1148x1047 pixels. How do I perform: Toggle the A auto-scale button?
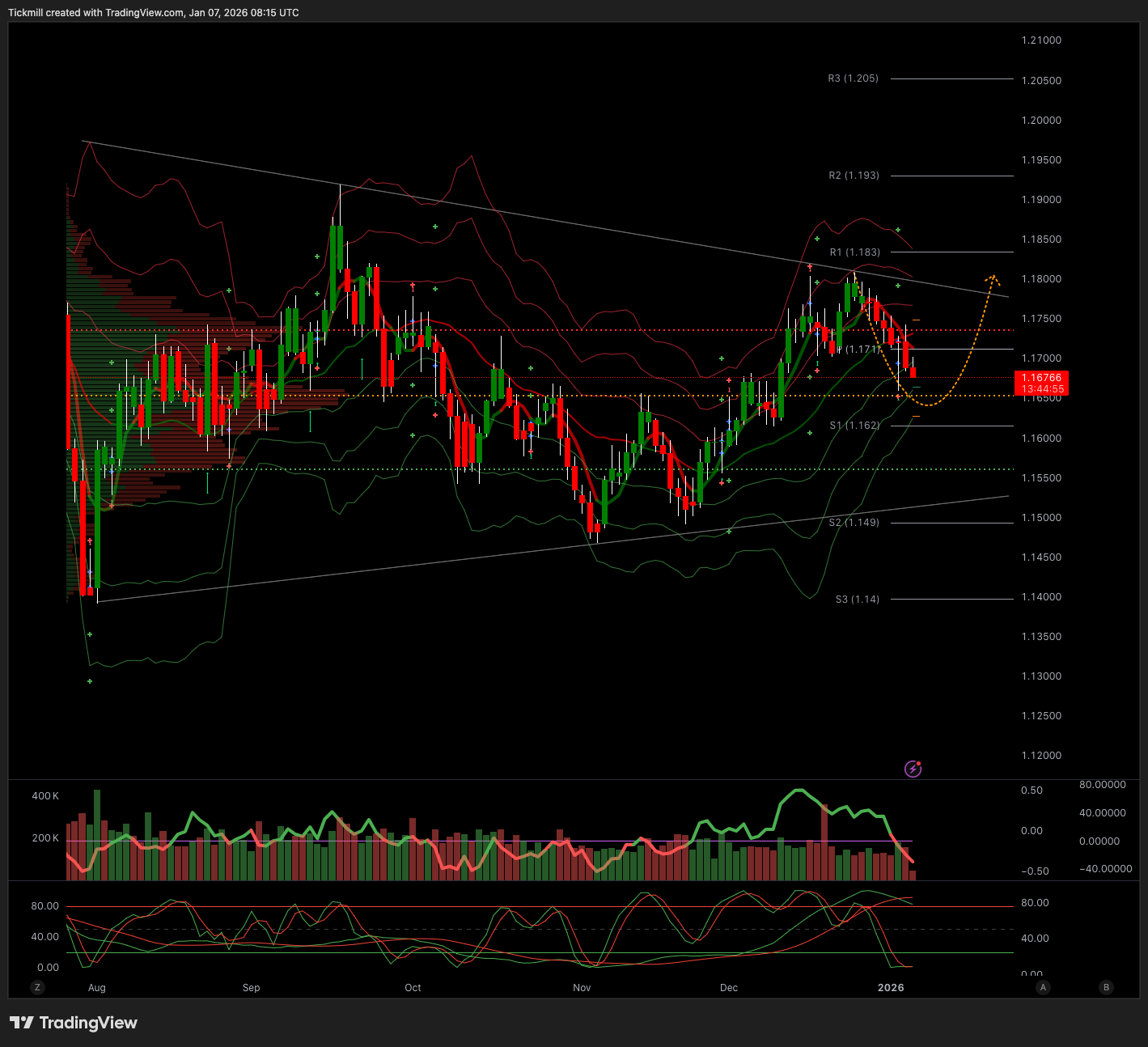point(1044,987)
